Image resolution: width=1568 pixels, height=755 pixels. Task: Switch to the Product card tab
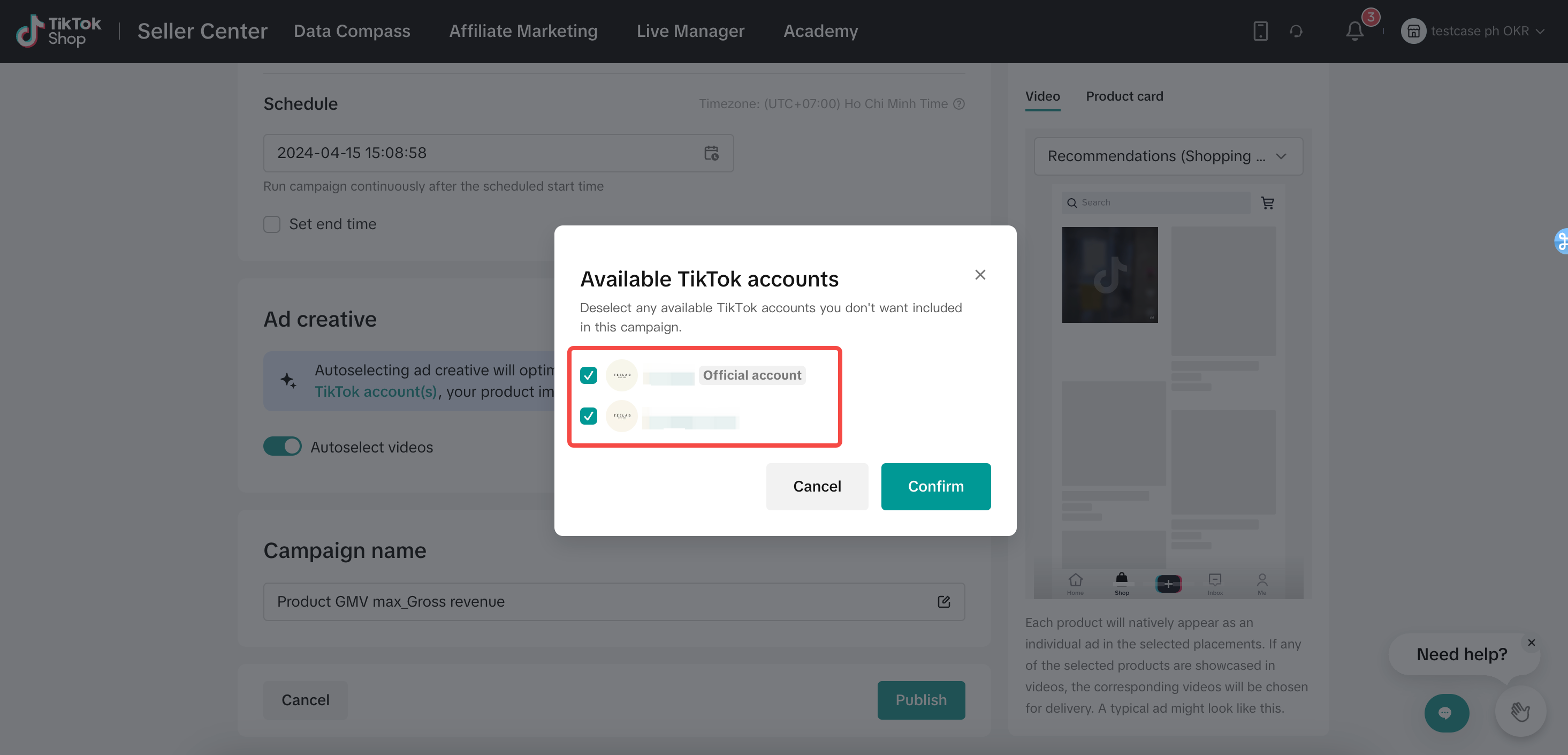tap(1124, 96)
